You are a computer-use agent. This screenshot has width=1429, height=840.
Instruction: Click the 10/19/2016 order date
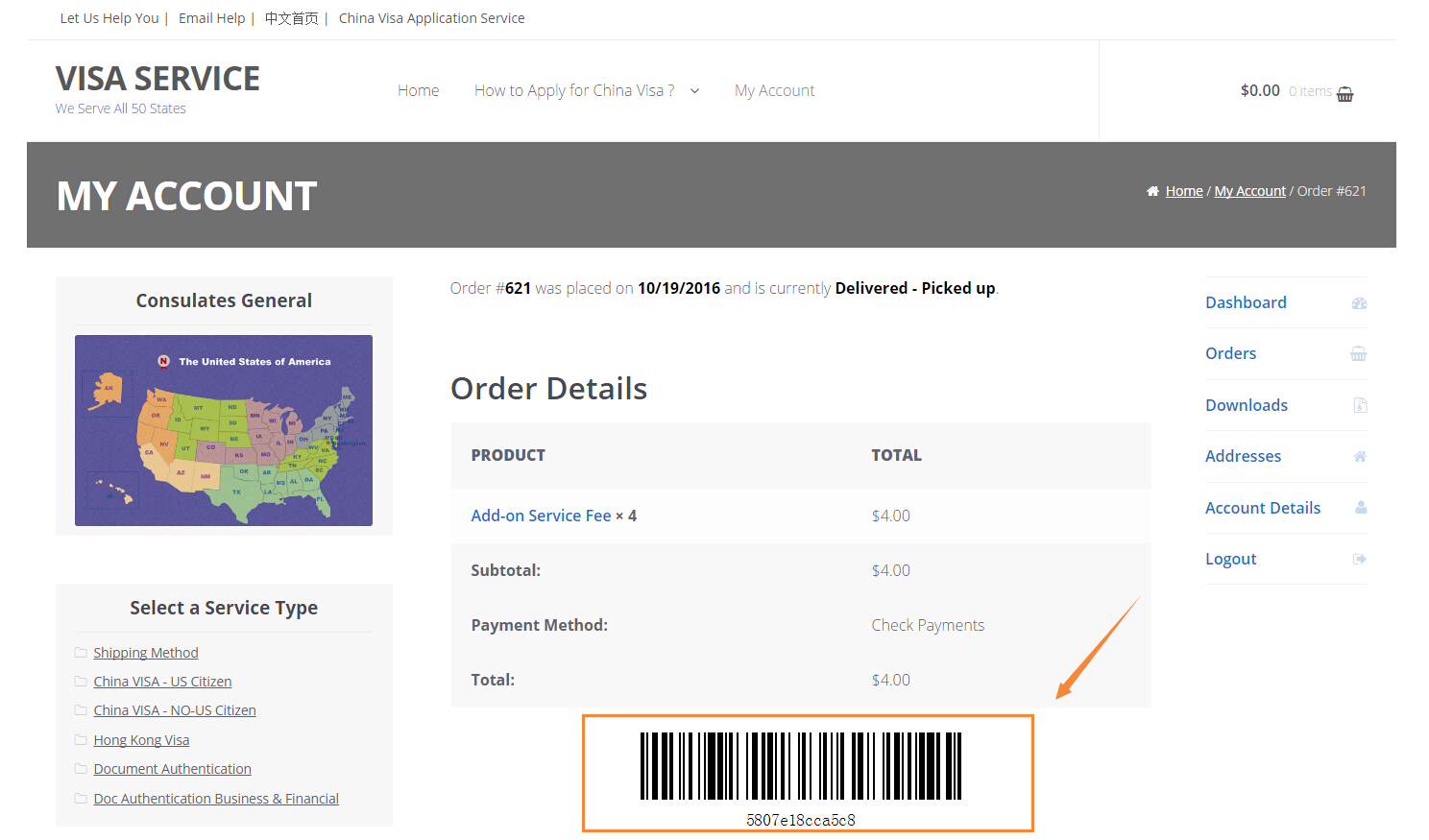[x=679, y=288]
